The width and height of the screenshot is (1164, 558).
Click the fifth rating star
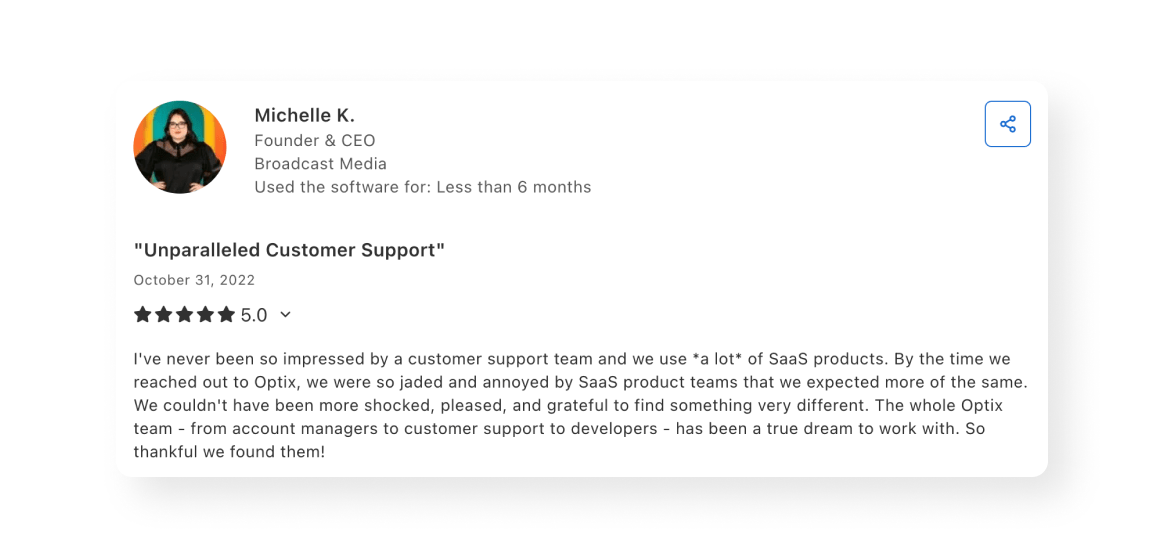click(x=226, y=314)
